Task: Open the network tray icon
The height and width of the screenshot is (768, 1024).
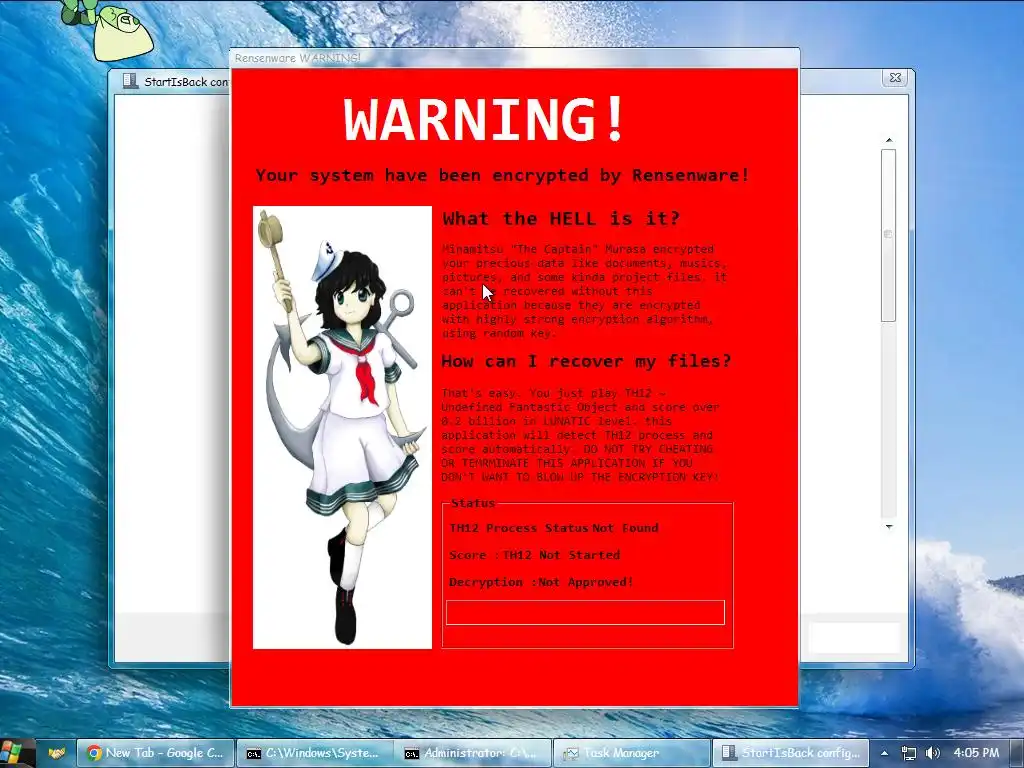Action: tap(908, 753)
